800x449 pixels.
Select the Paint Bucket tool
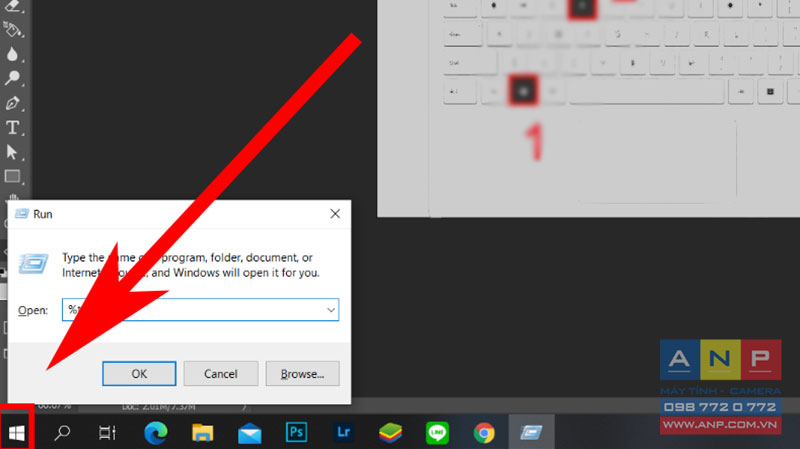coord(12,30)
